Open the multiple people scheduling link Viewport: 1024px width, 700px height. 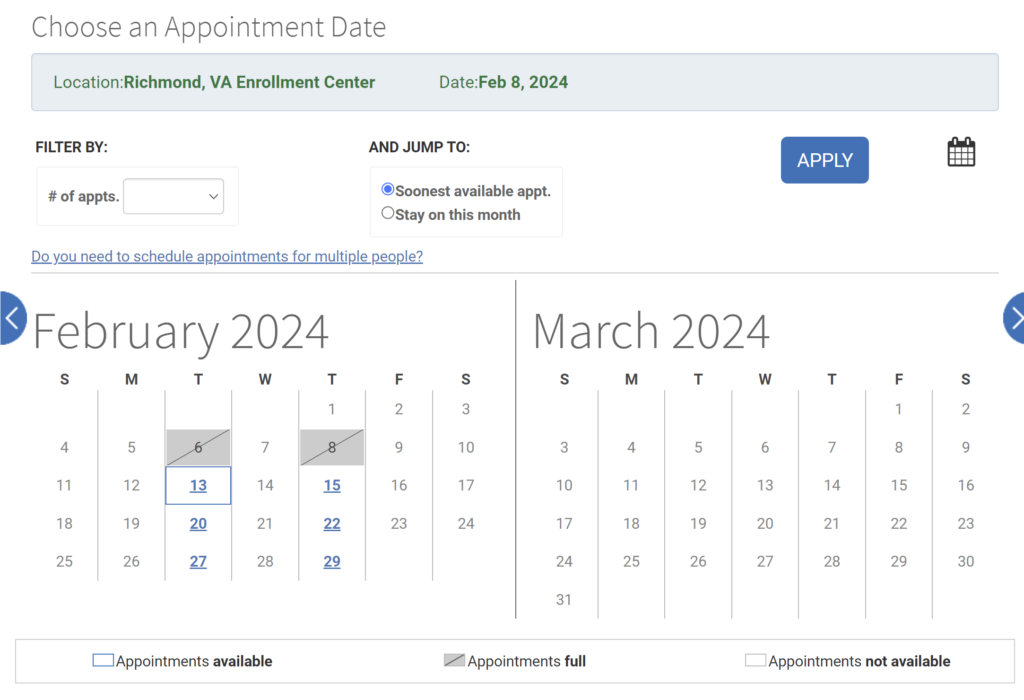(227, 257)
